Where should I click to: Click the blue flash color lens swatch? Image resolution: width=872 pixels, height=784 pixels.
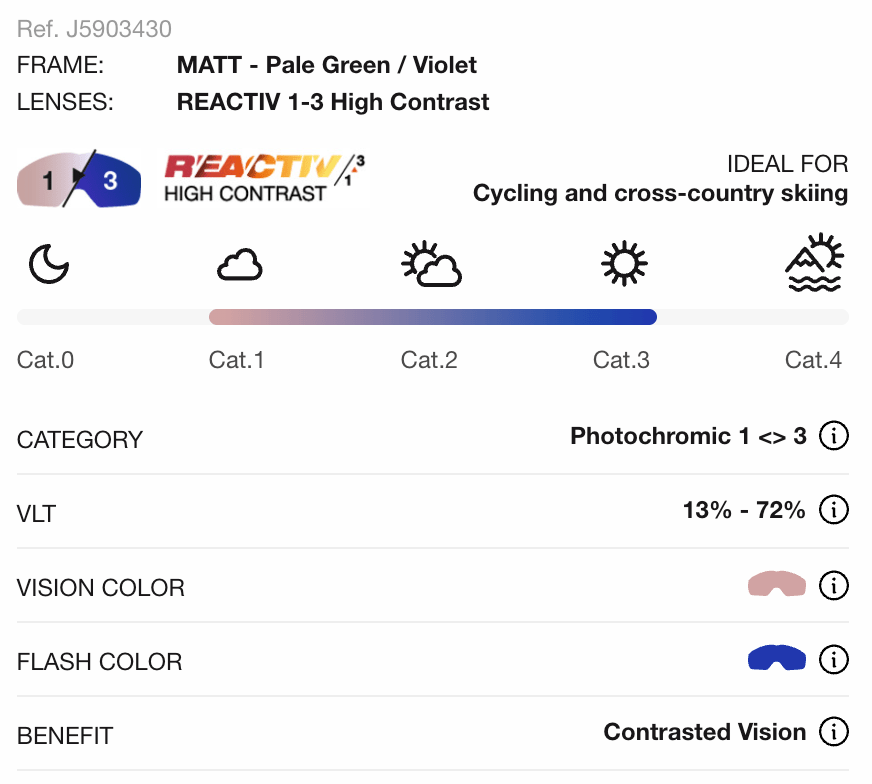click(777, 658)
